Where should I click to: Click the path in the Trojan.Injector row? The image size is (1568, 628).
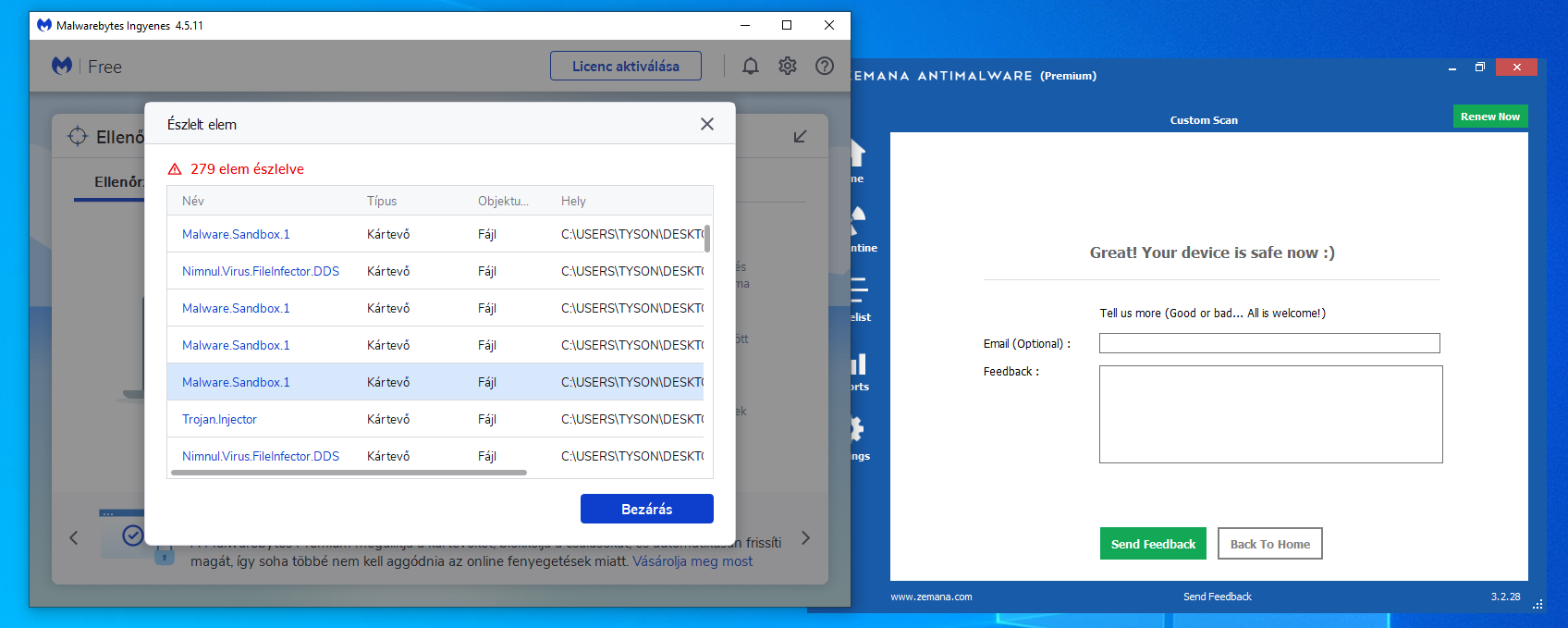coord(632,419)
